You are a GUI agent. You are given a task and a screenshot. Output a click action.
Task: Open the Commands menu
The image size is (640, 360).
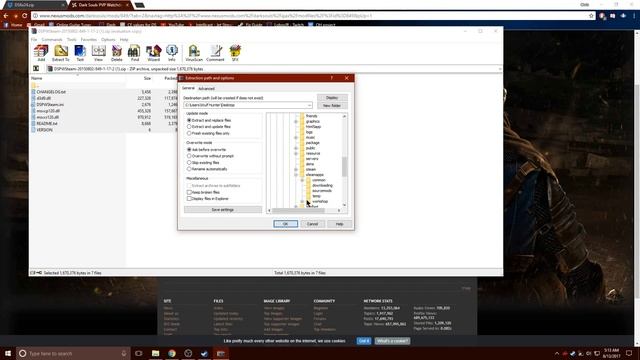tap(52, 40)
